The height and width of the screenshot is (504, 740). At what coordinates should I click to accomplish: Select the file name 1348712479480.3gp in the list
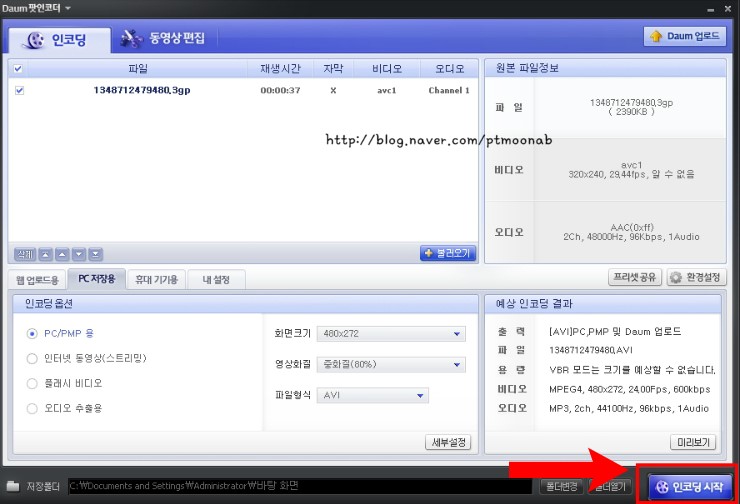(142, 90)
